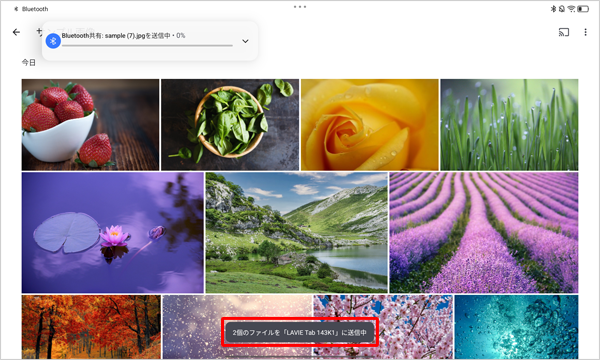Go back with the arrow icon
The height and width of the screenshot is (360, 600).
(x=16, y=32)
